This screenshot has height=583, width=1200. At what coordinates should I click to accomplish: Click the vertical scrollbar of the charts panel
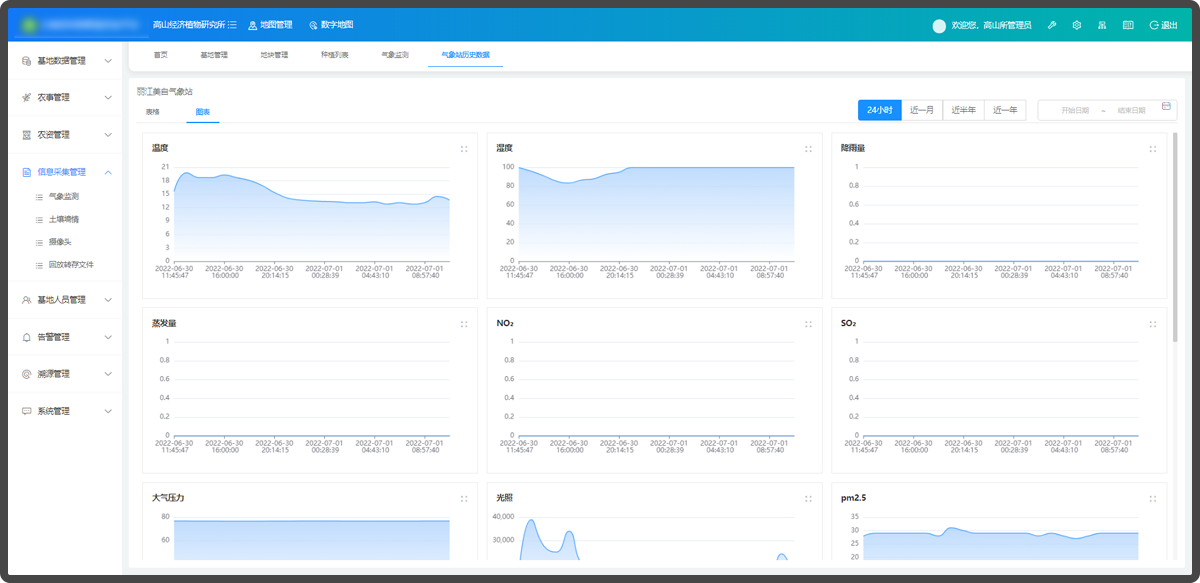tap(1175, 235)
